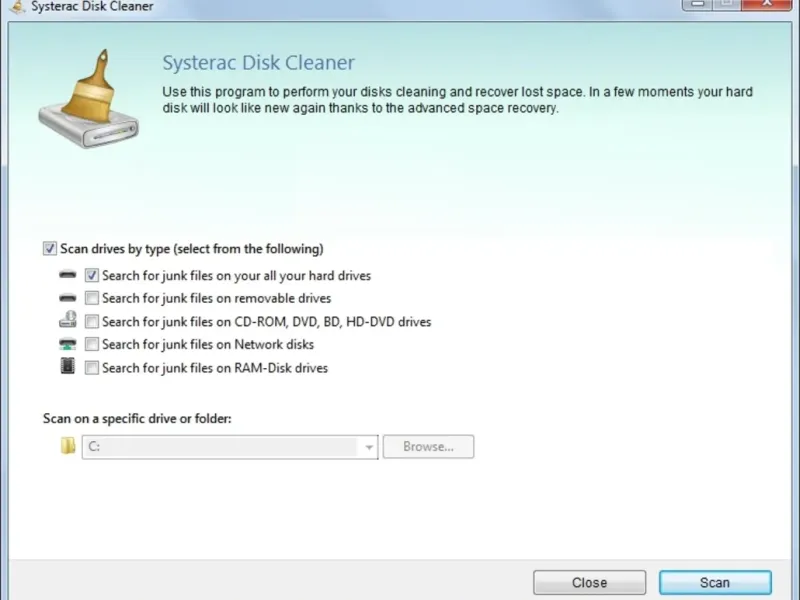
Task: Uncheck Scan drives by type
Action: [49, 248]
